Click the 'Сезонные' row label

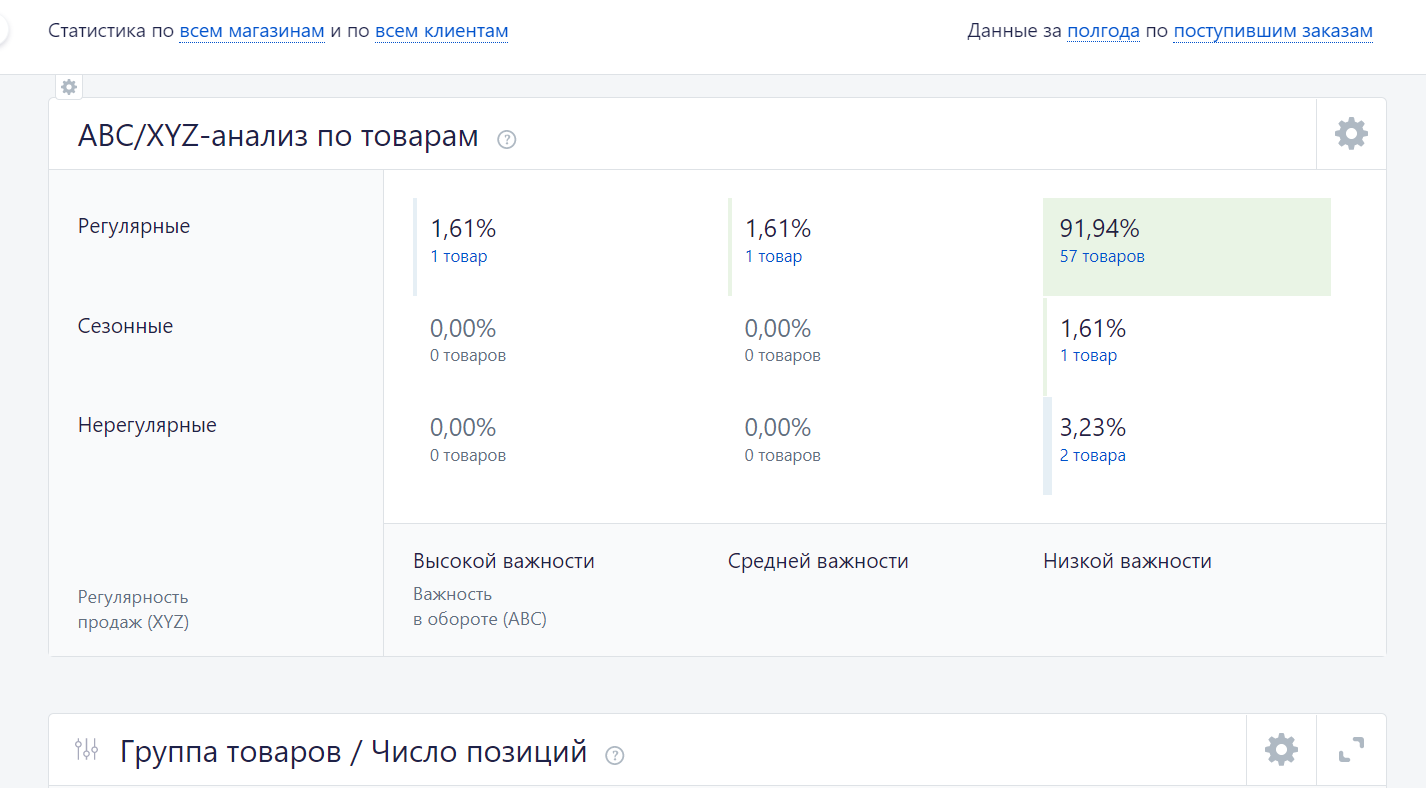point(126,326)
